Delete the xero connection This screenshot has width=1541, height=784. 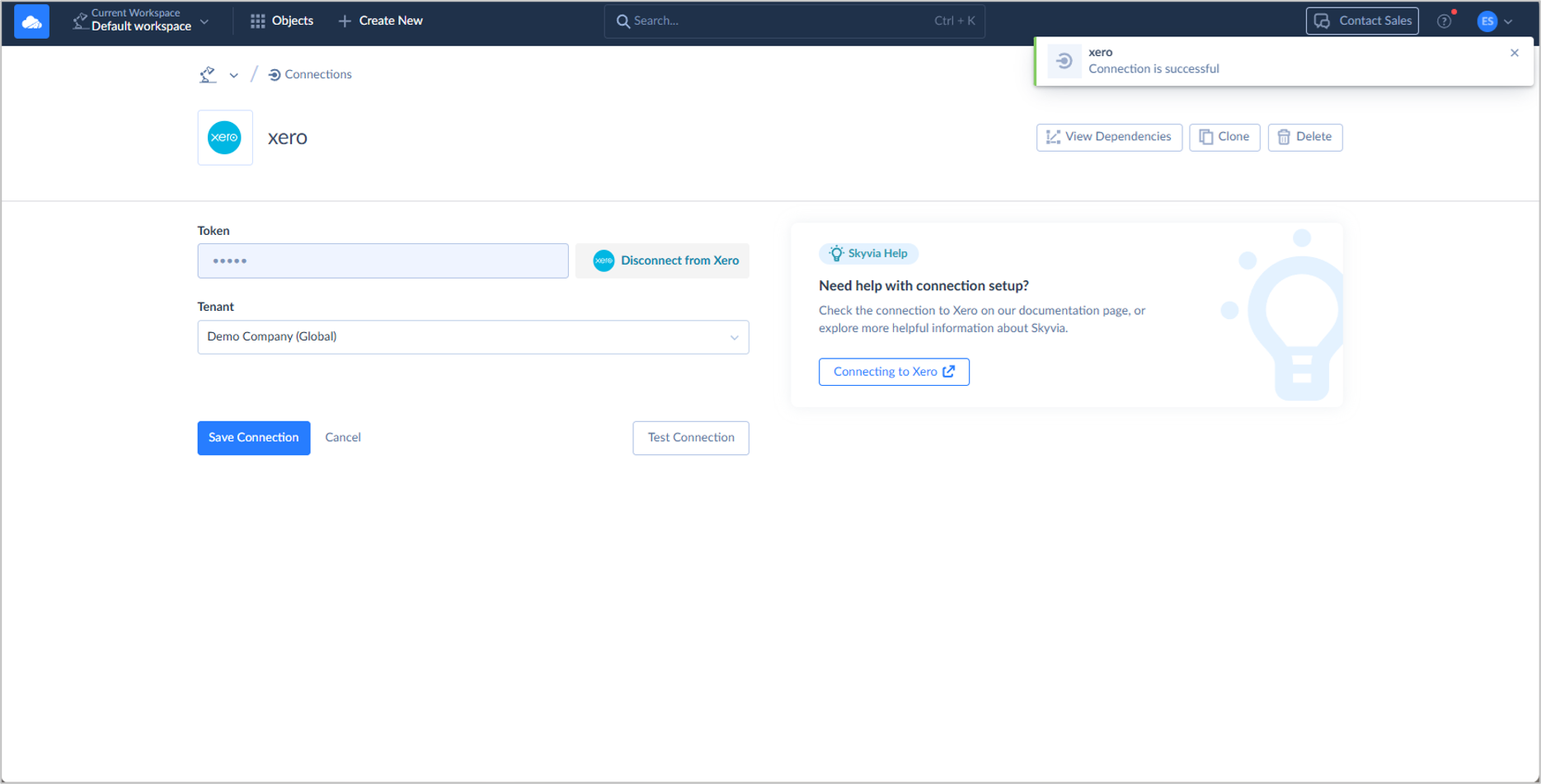1305,137
